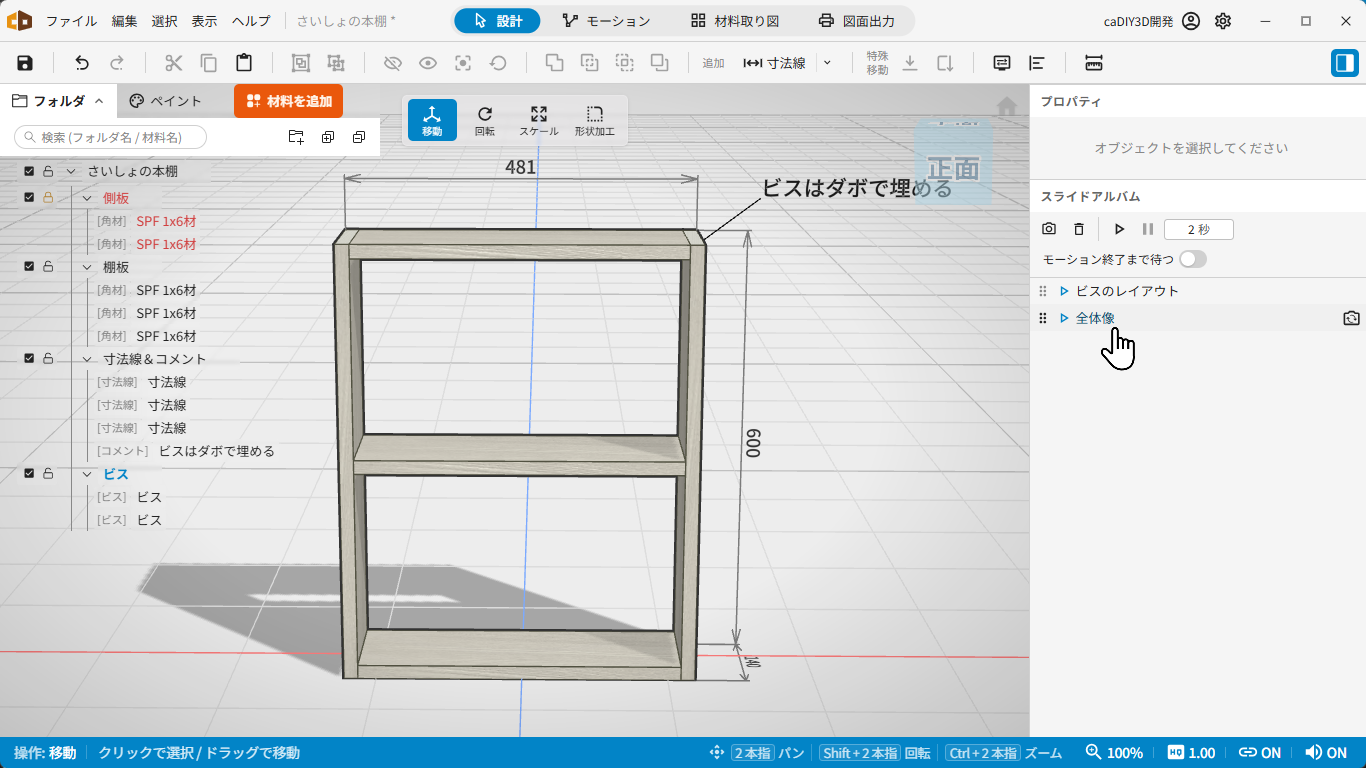The image size is (1366, 768).
Task: Collapse the 棚板 folder chevron
Action: (87, 267)
